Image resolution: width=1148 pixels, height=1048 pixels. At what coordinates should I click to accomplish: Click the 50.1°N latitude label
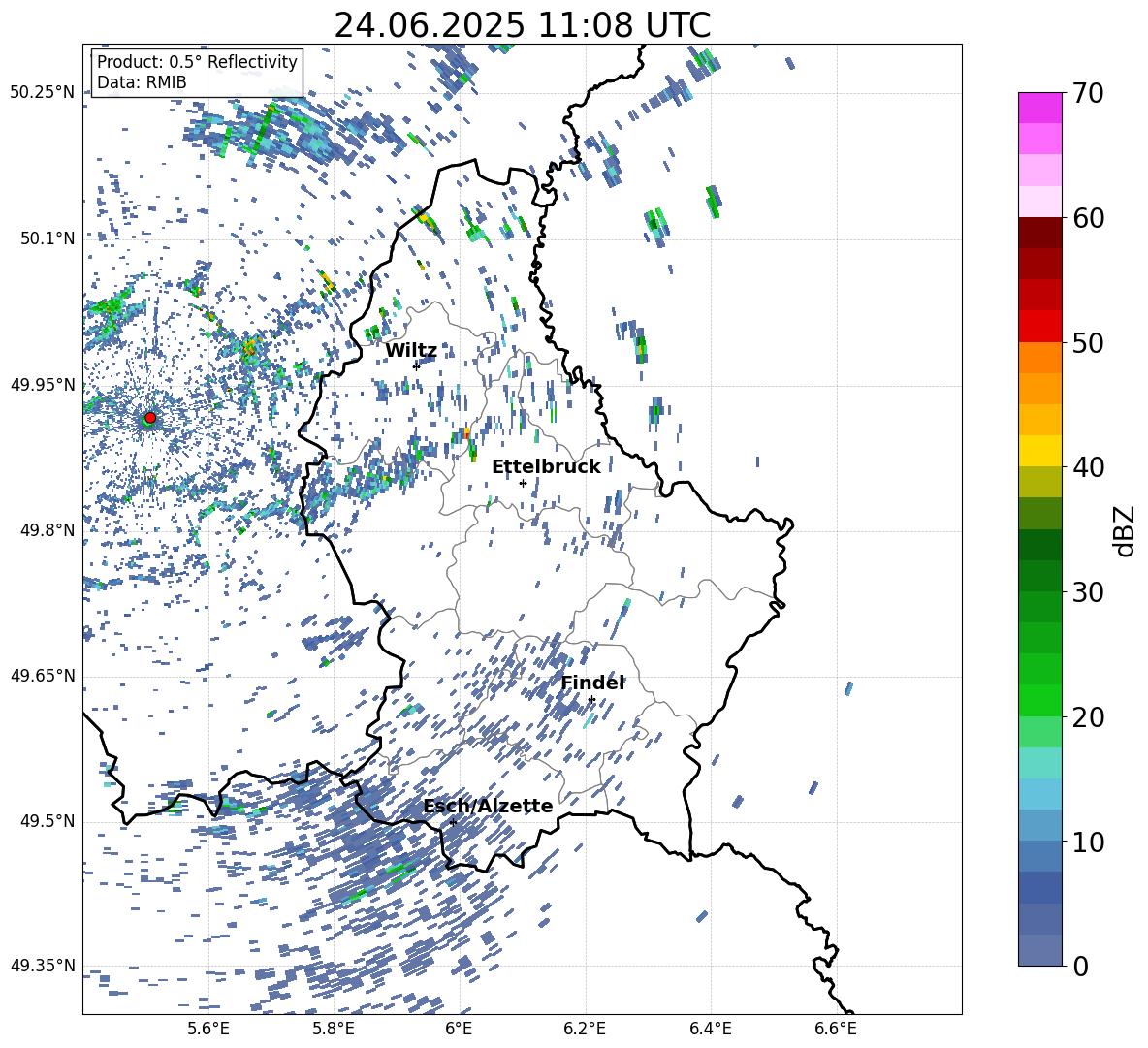pos(48,238)
